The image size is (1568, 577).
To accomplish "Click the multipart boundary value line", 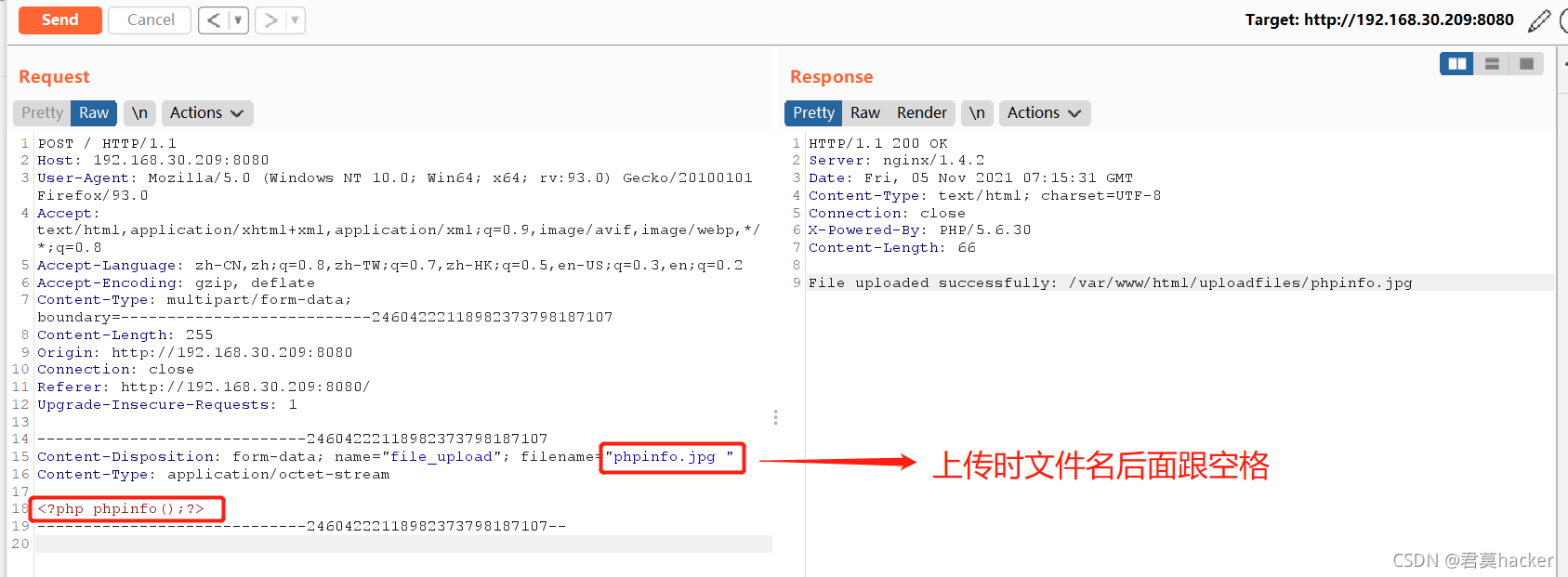I will 325,317.
